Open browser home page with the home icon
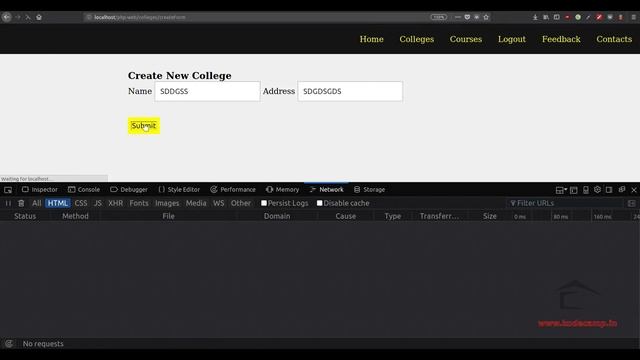The width and height of the screenshot is (640, 360). click(x=39, y=17)
